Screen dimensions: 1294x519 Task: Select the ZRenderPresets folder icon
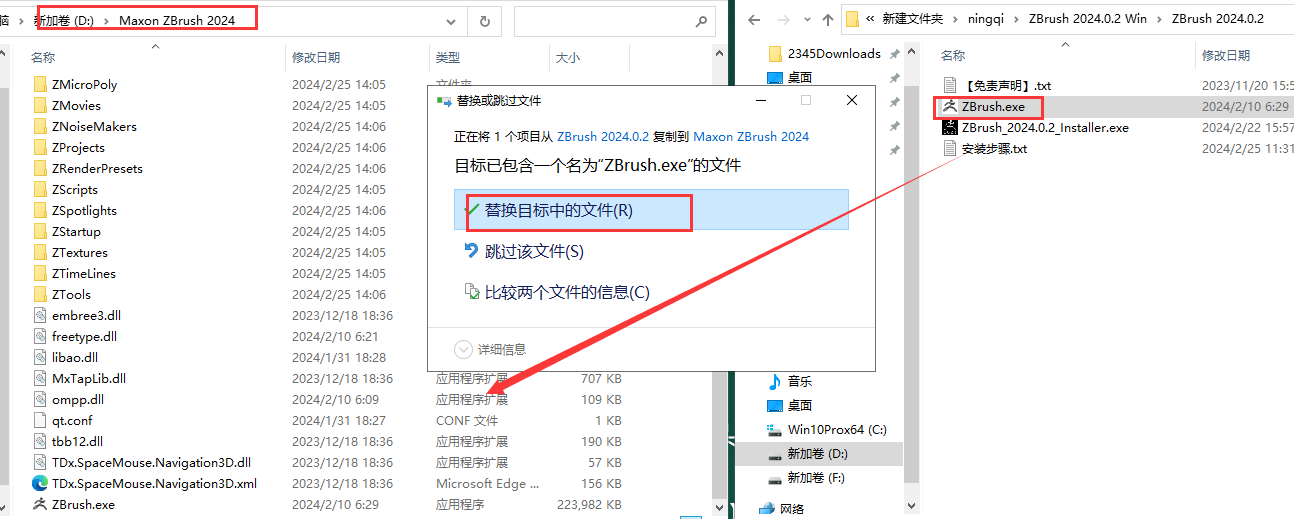coord(40,168)
